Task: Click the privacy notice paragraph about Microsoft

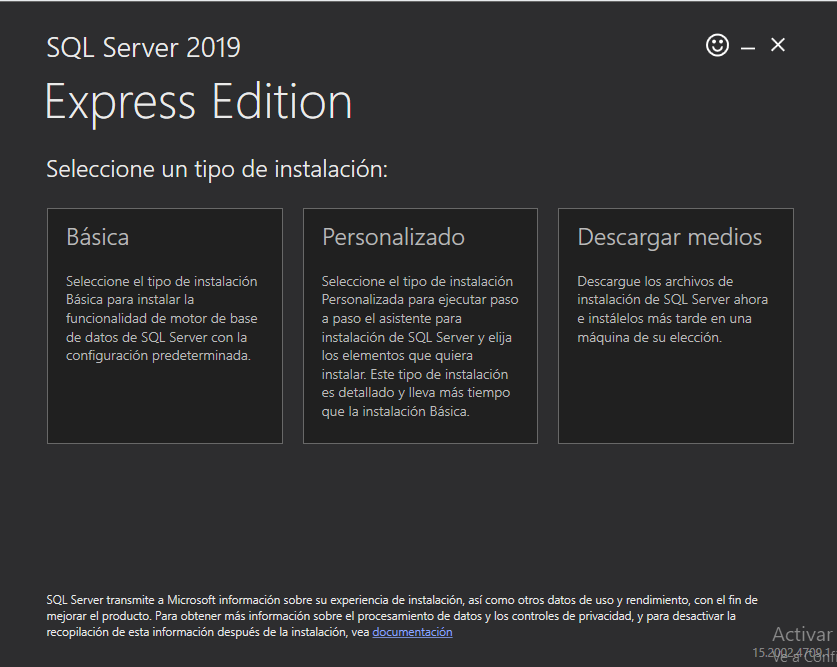Action: point(401,616)
